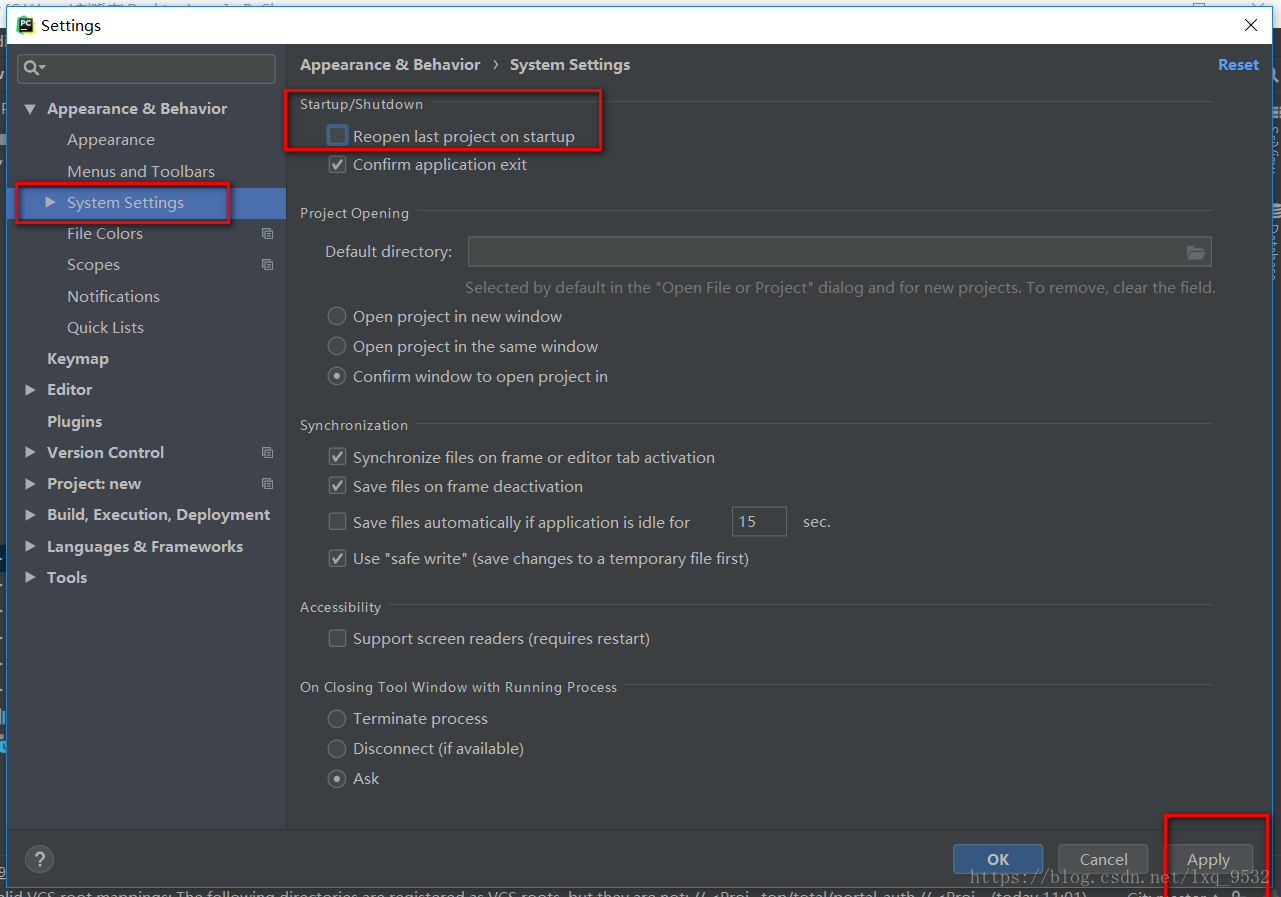Expand Build, Execution, Deployment node
Viewport: 1281px width, 897px height.
[x=30, y=514]
